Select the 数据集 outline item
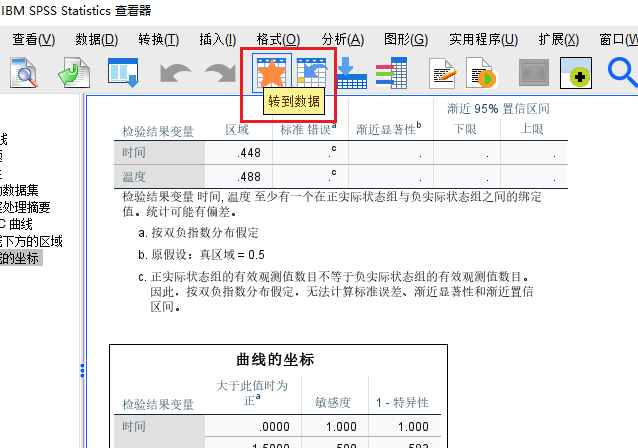This screenshot has width=638, height=448. tap(19, 190)
